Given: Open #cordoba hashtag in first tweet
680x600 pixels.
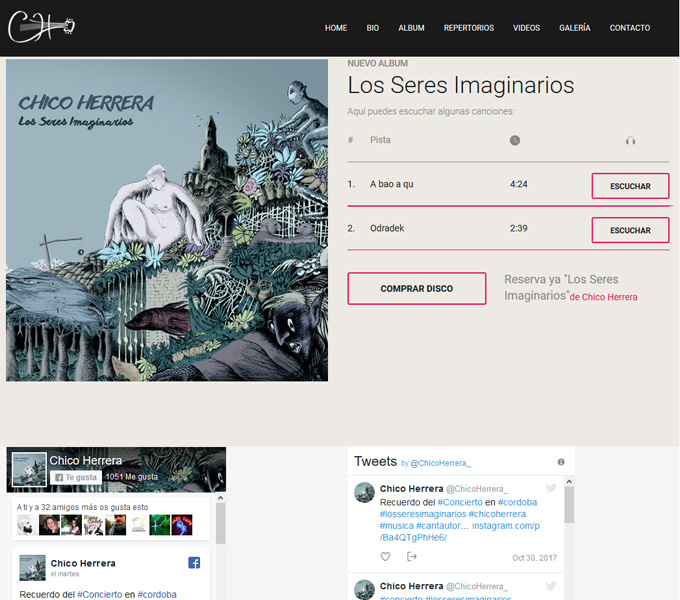Looking at the screenshot, I should tap(517, 502).
